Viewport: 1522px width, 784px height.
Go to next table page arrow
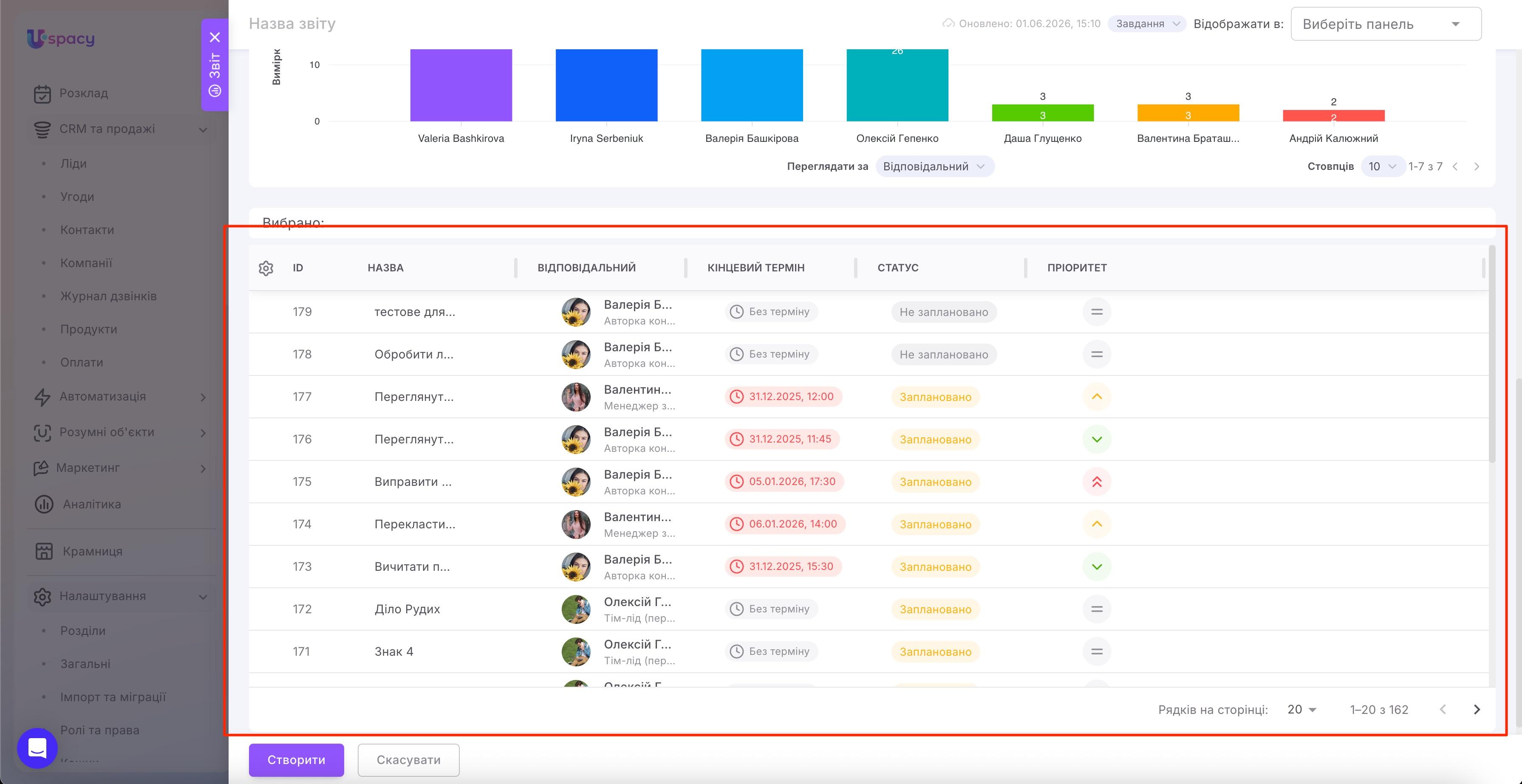1477,709
